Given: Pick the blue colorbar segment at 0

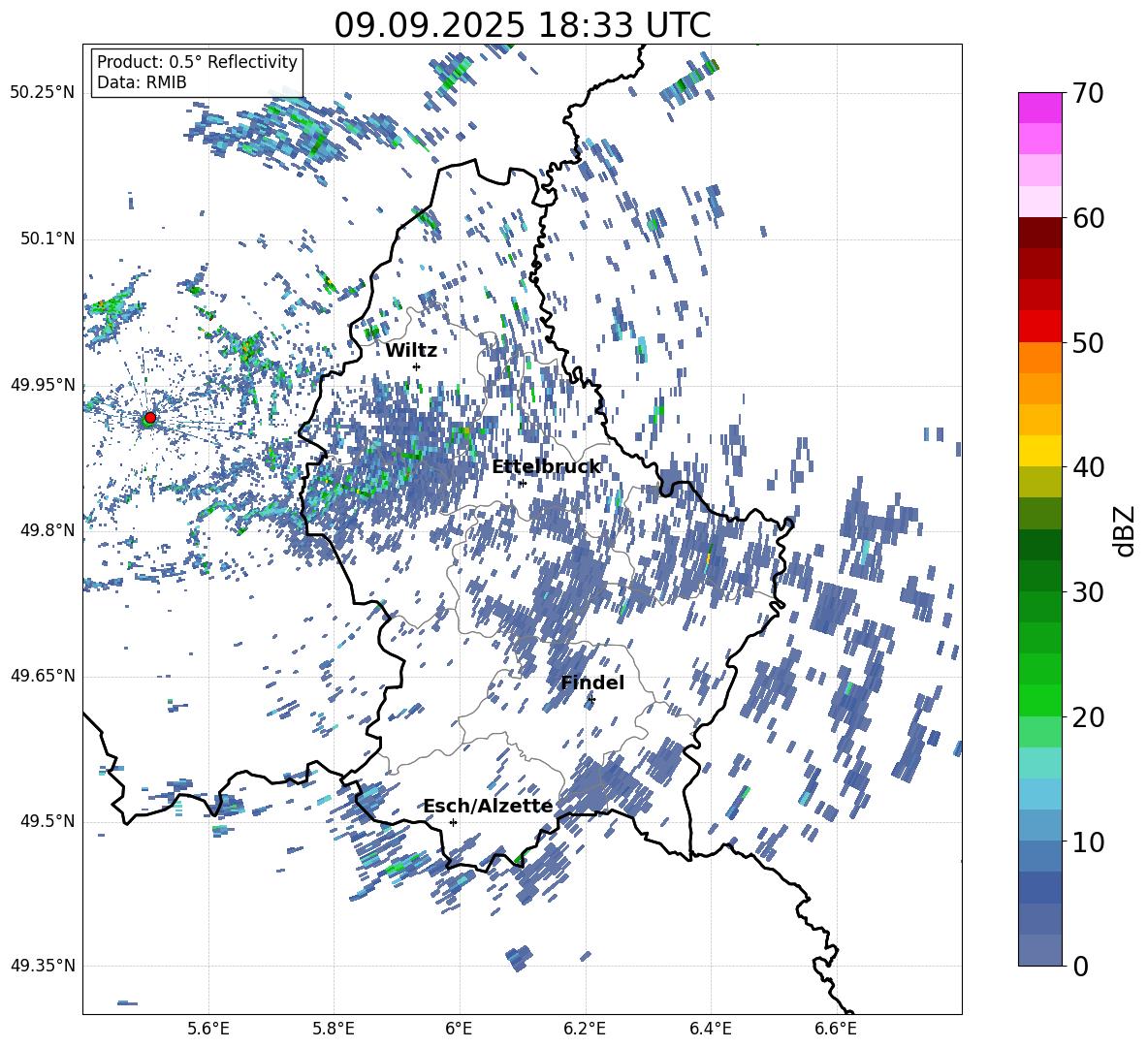Looking at the screenshot, I should coord(1040,950).
